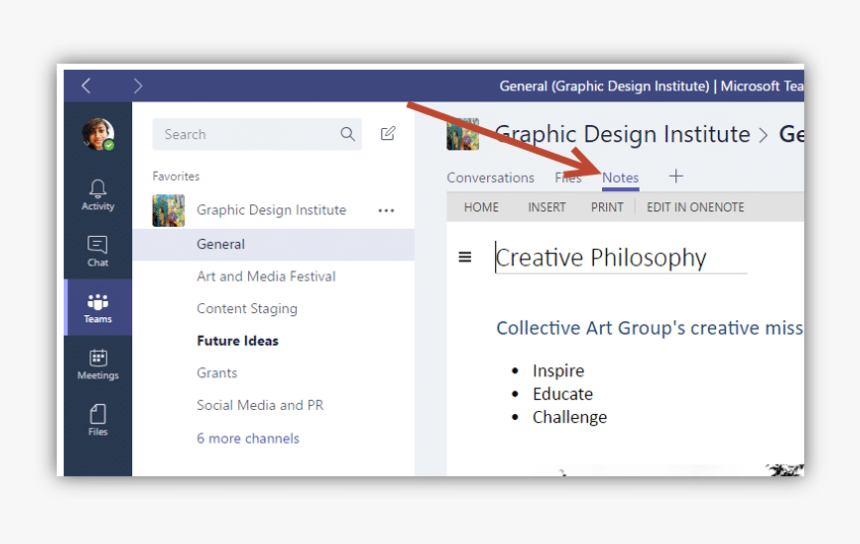The width and height of the screenshot is (860, 544).
Task: Open the Content Staging channel
Action: pyautogui.click(x=247, y=309)
